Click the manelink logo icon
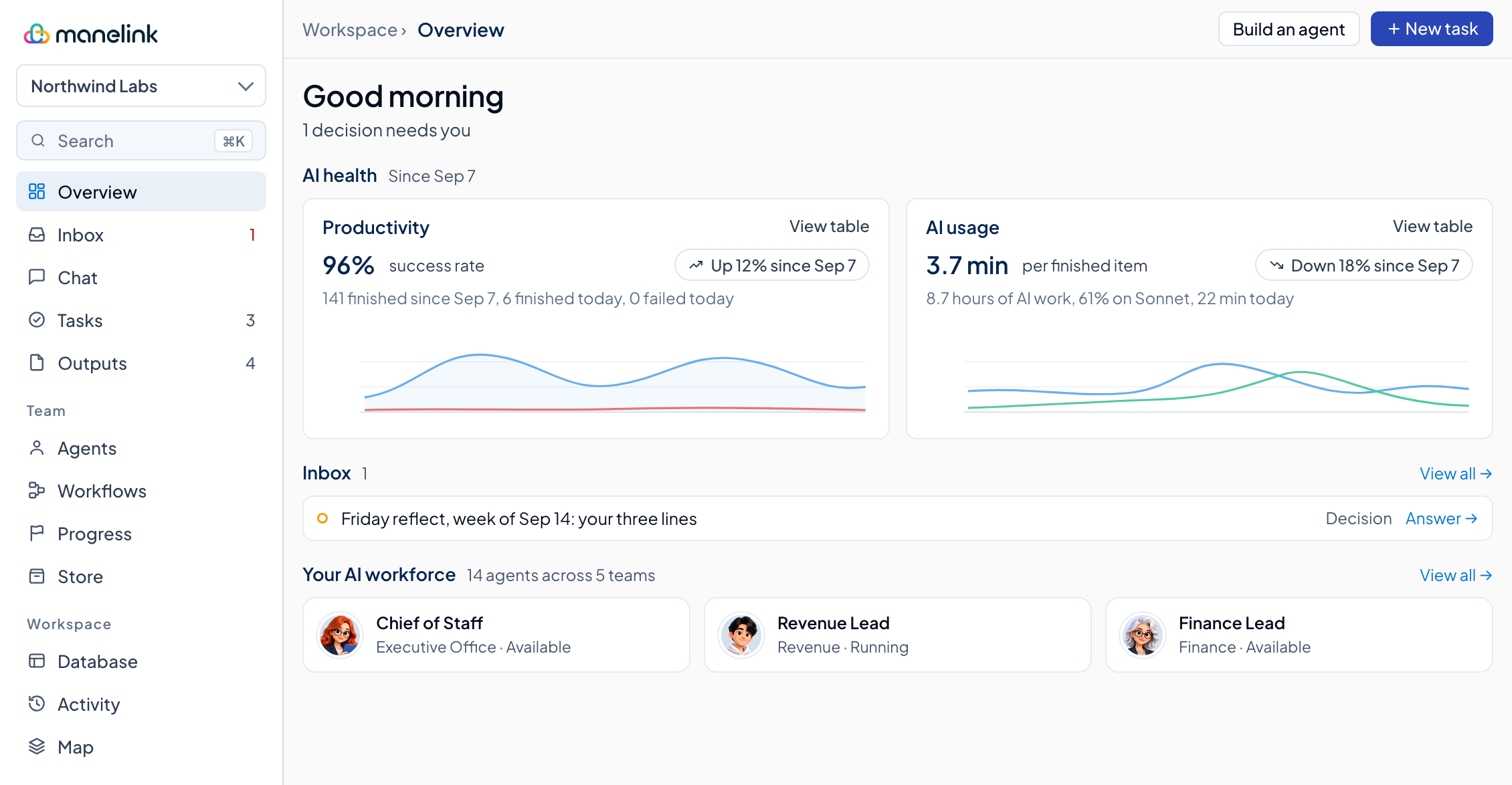The image size is (1512, 785). click(x=37, y=33)
